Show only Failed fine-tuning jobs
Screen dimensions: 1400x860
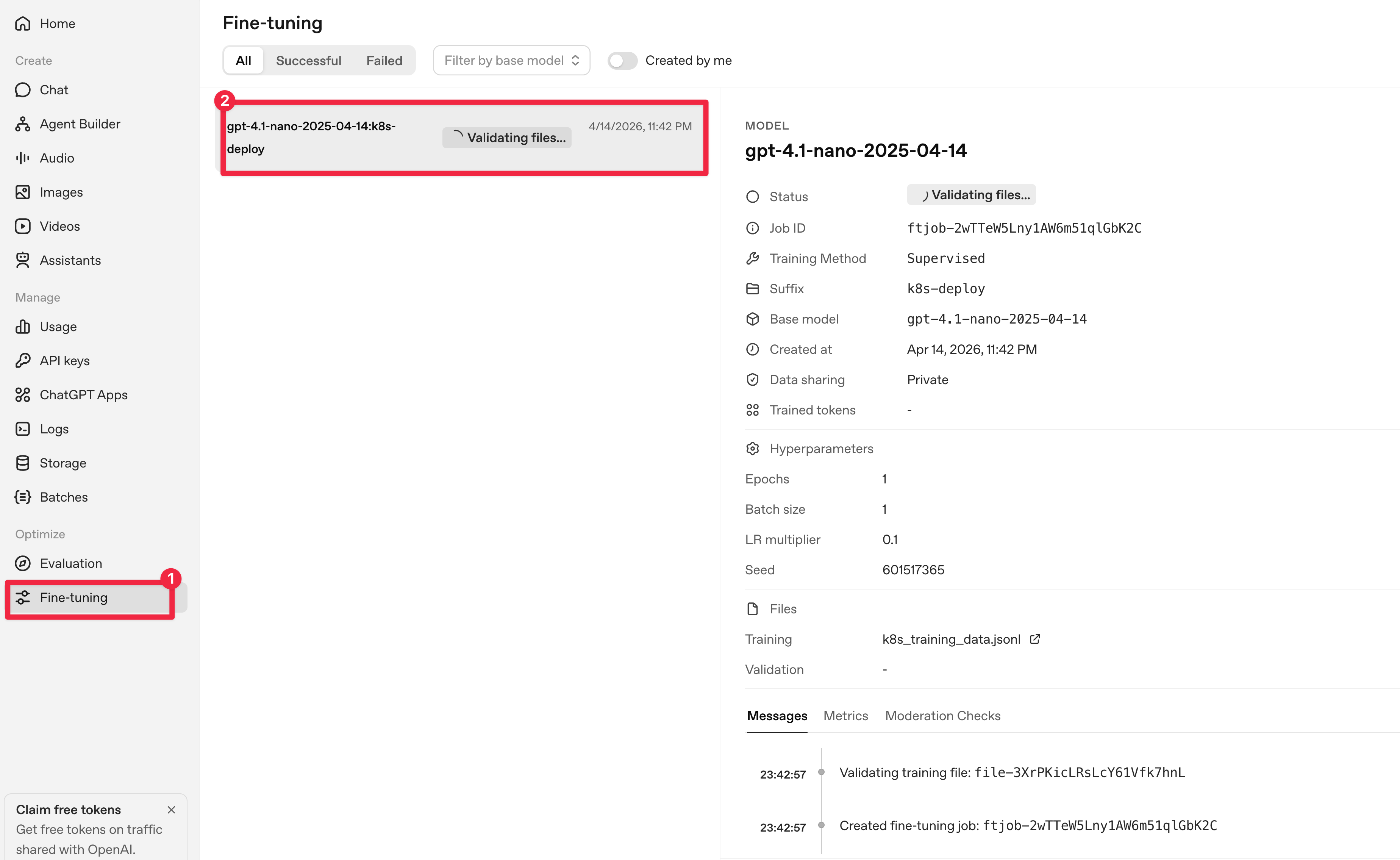point(384,60)
